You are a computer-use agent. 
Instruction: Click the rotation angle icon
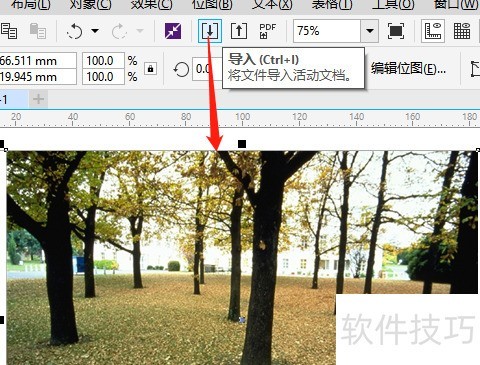pyautogui.click(x=181, y=70)
